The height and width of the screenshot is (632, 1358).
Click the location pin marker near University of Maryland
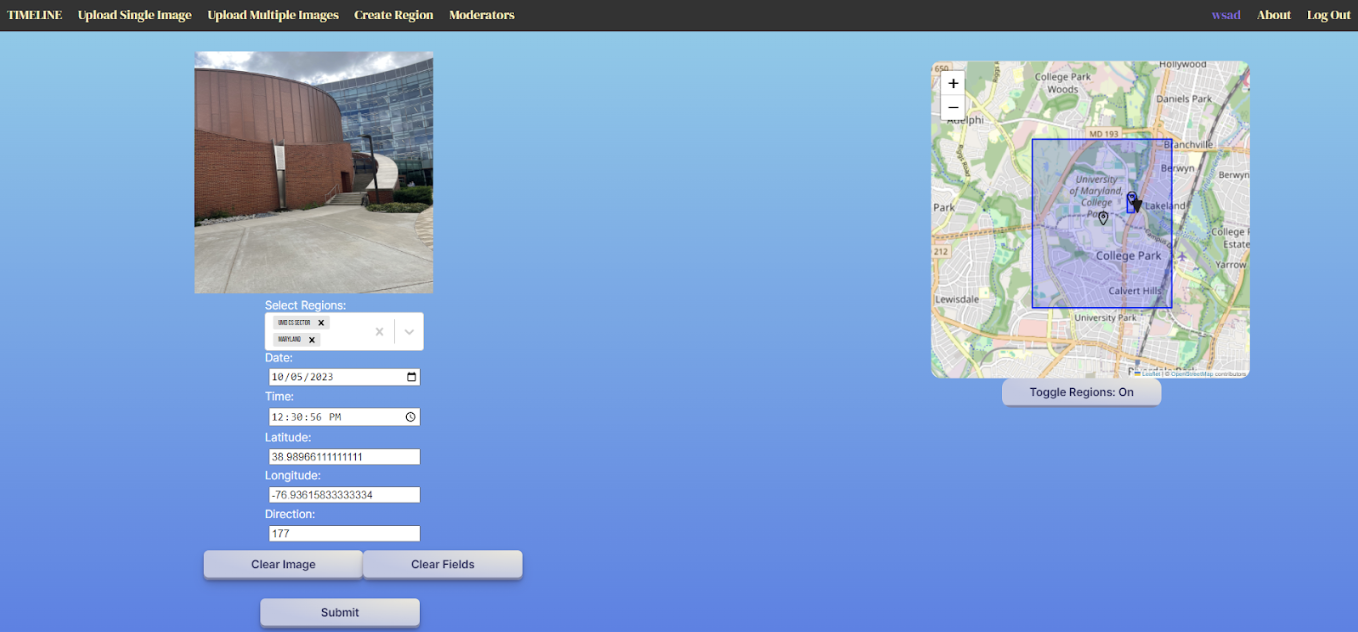click(x=1103, y=217)
